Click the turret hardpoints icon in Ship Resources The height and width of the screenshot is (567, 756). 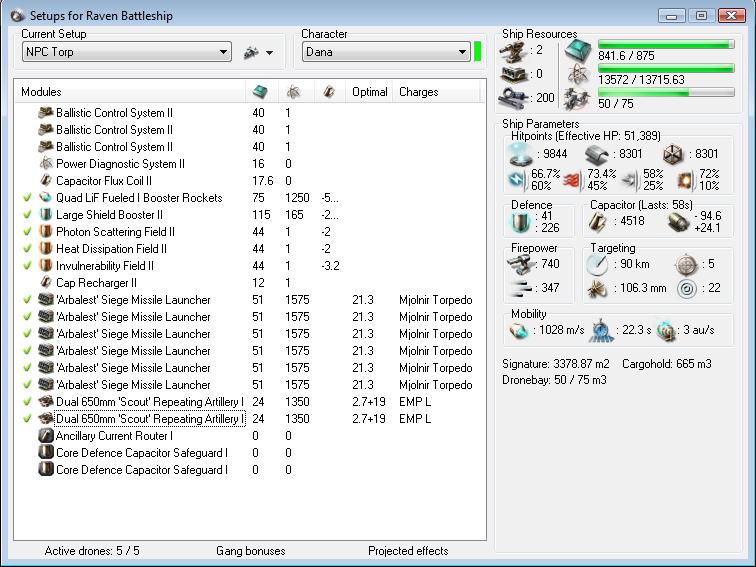[515, 50]
